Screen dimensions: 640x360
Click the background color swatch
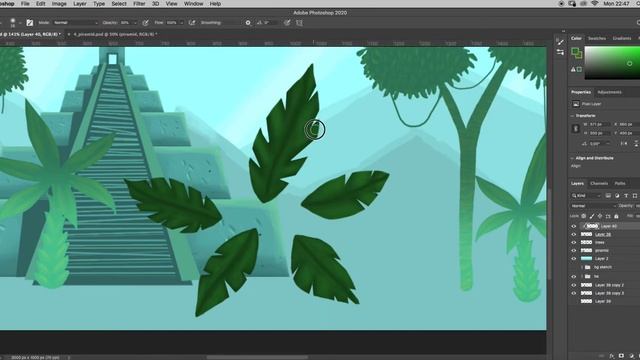click(x=580, y=55)
